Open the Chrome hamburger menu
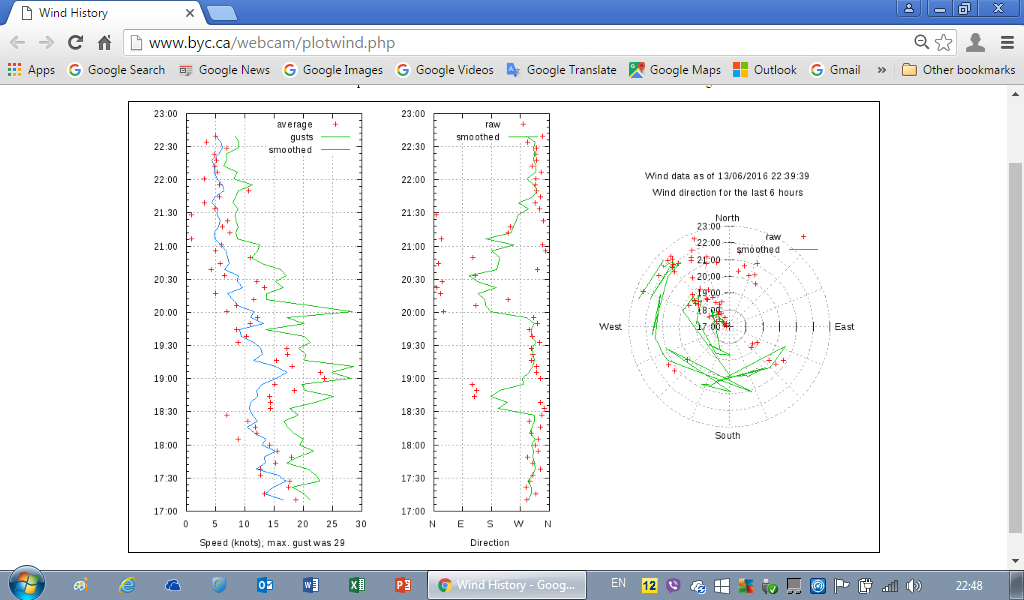Image resolution: width=1024 pixels, height=600 pixels. tap(1007, 43)
